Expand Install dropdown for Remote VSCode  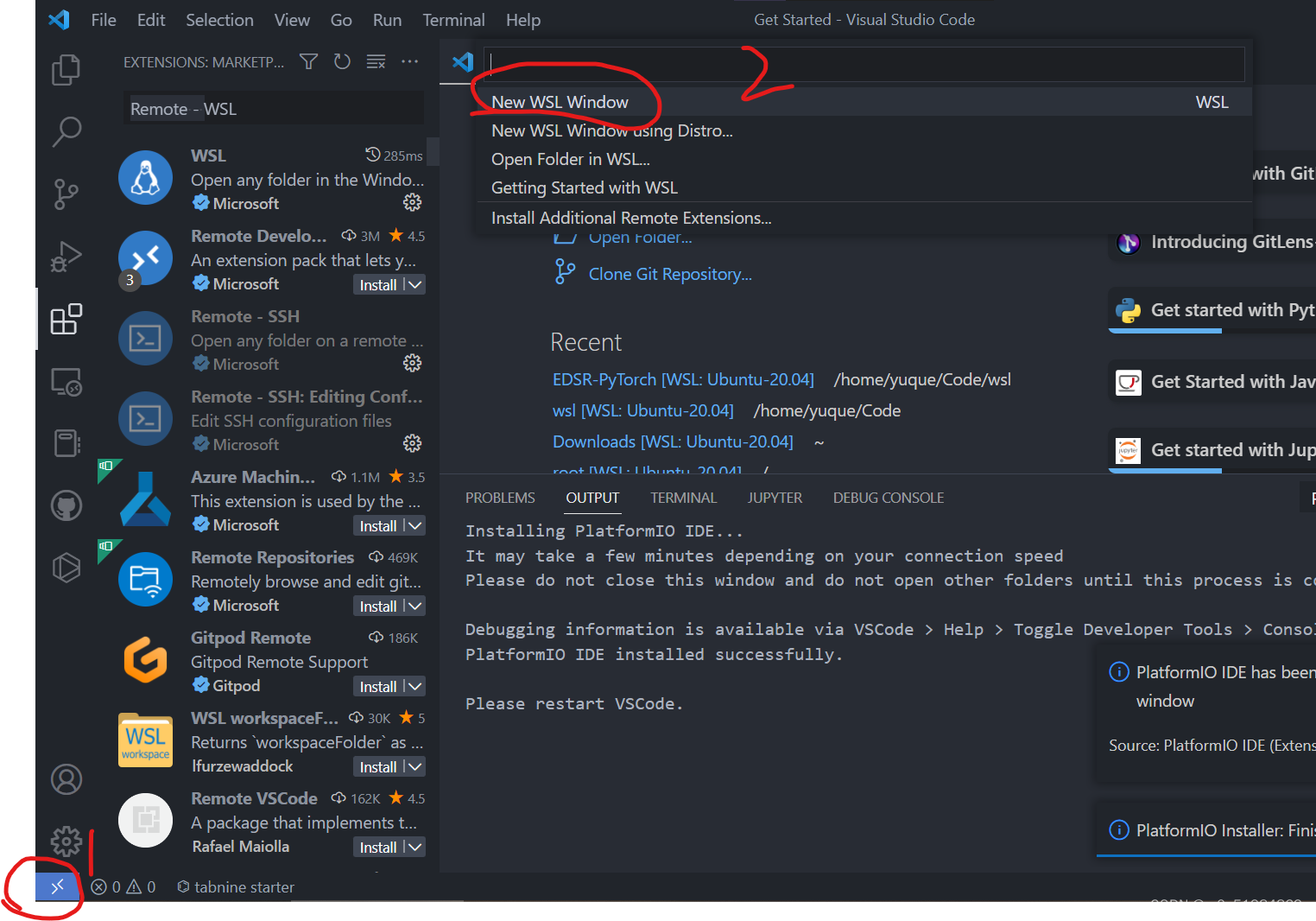coord(414,847)
